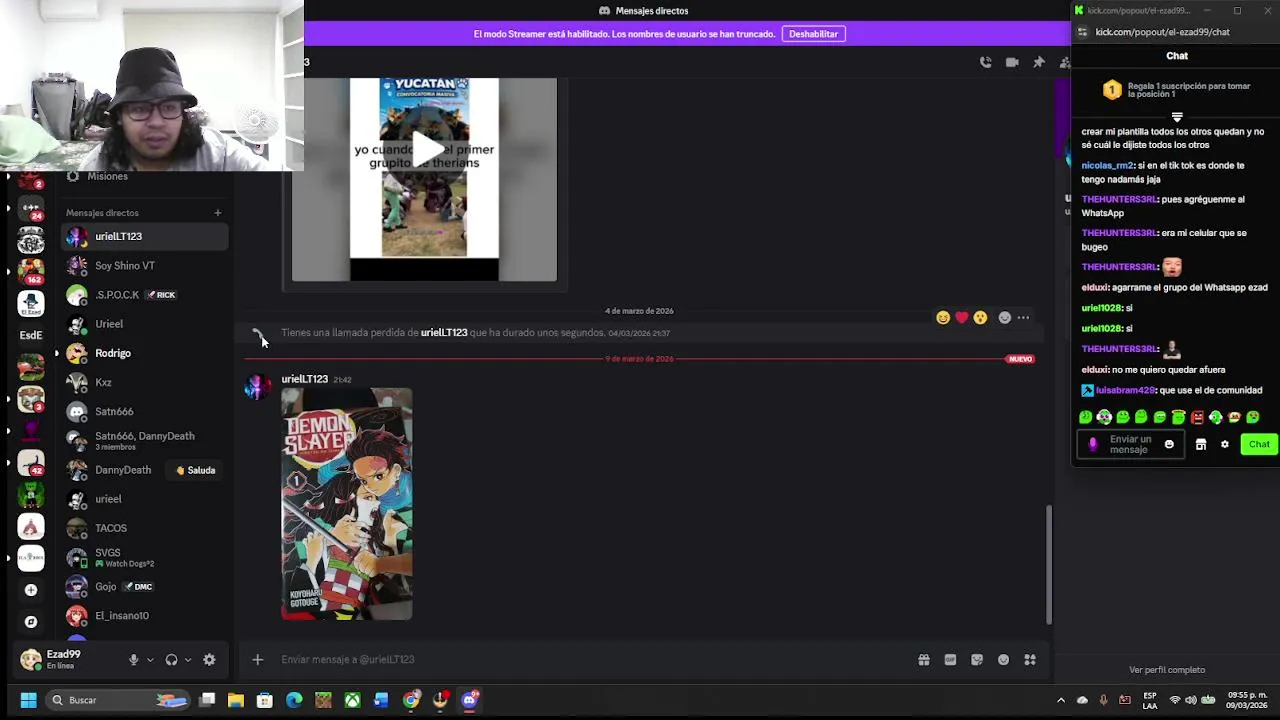Viewport: 1280px width, 720px height.
Task: Expand headphone output options arrow
Action: [x=187, y=660]
